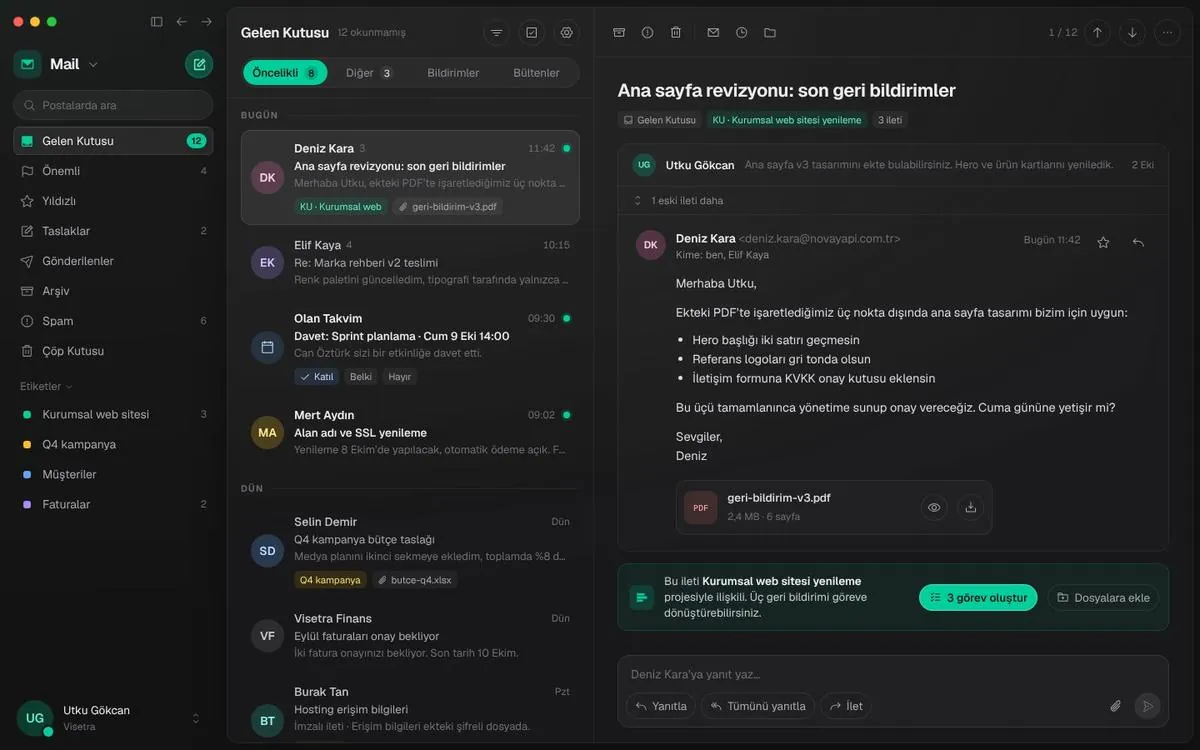Expand Utku Gökcan's collapsed message
1200x750 pixels.
893,165
